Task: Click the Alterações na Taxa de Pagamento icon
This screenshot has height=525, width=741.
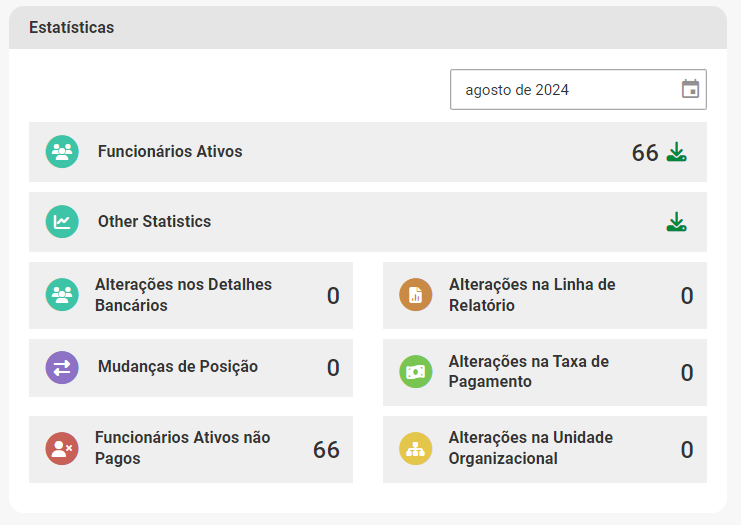Action: tap(416, 372)
